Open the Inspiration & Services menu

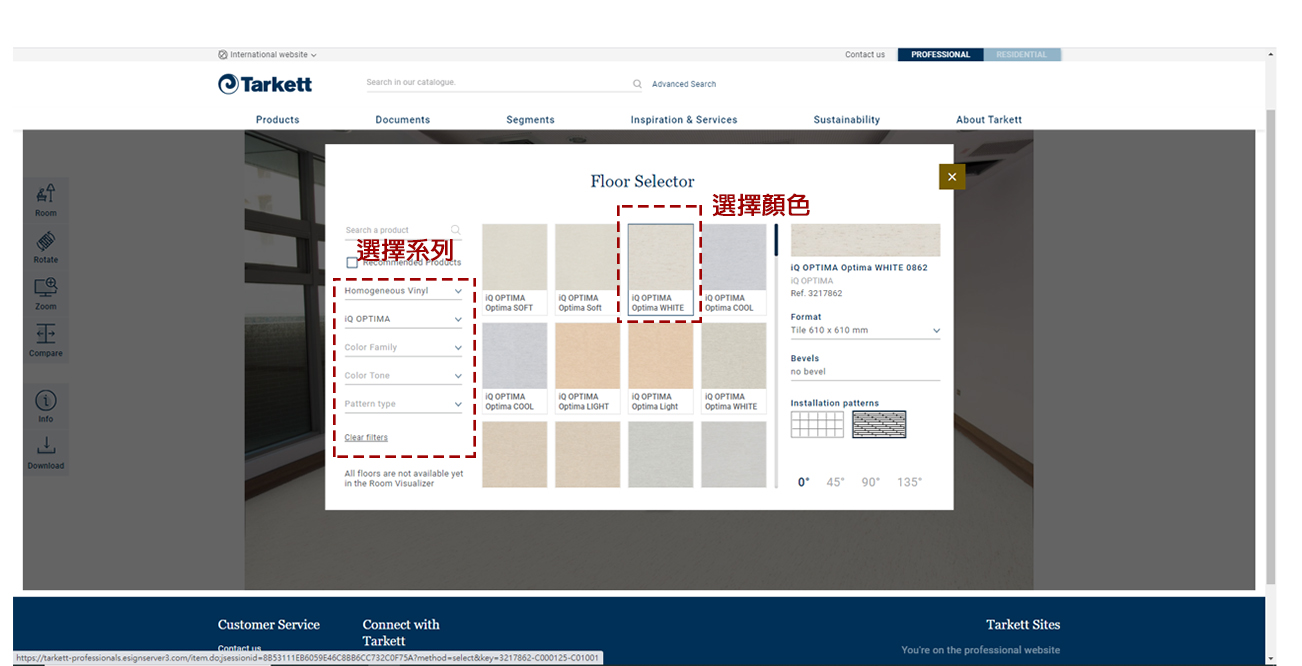[684, 120]
